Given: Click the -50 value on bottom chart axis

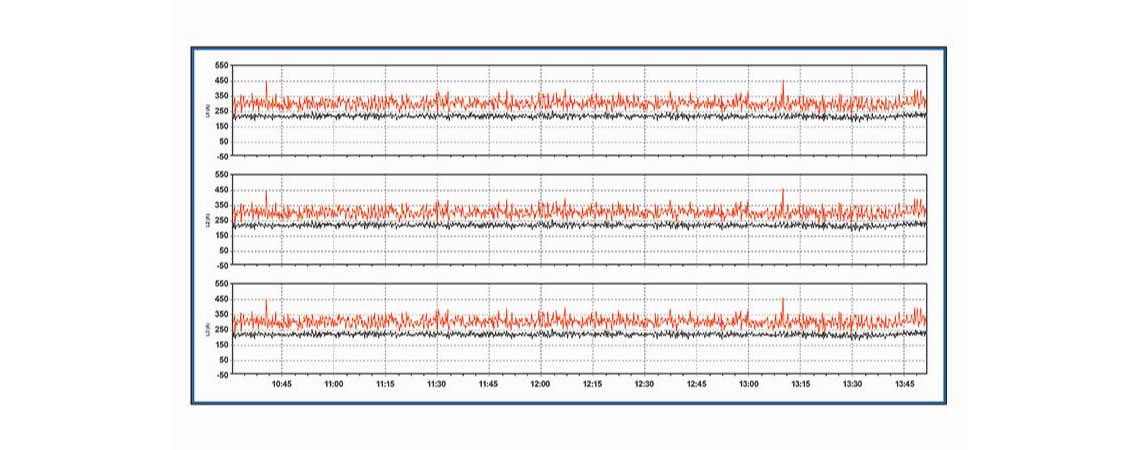Looking at the screenshot, I should tap(221, 374).
